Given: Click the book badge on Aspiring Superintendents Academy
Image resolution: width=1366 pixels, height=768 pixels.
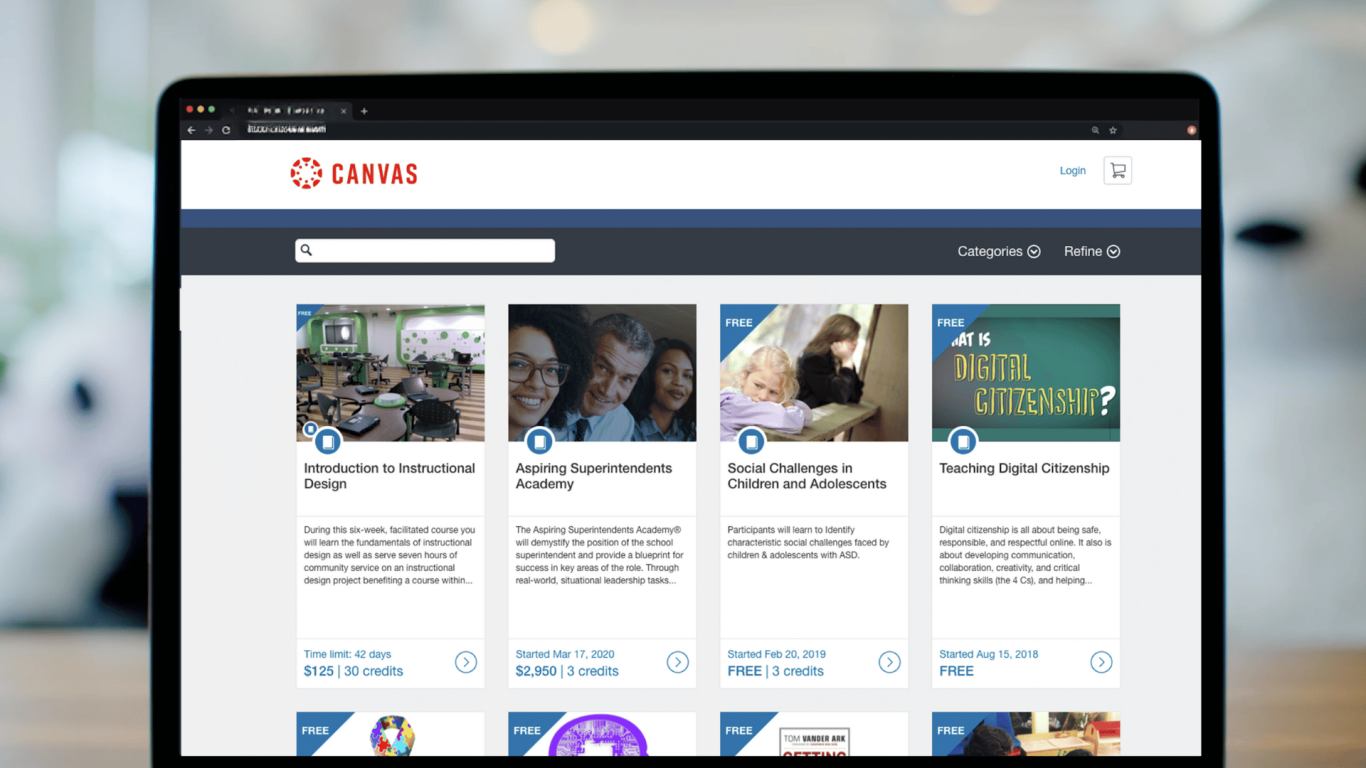Looking at the screenshot, I should (540, 441).
